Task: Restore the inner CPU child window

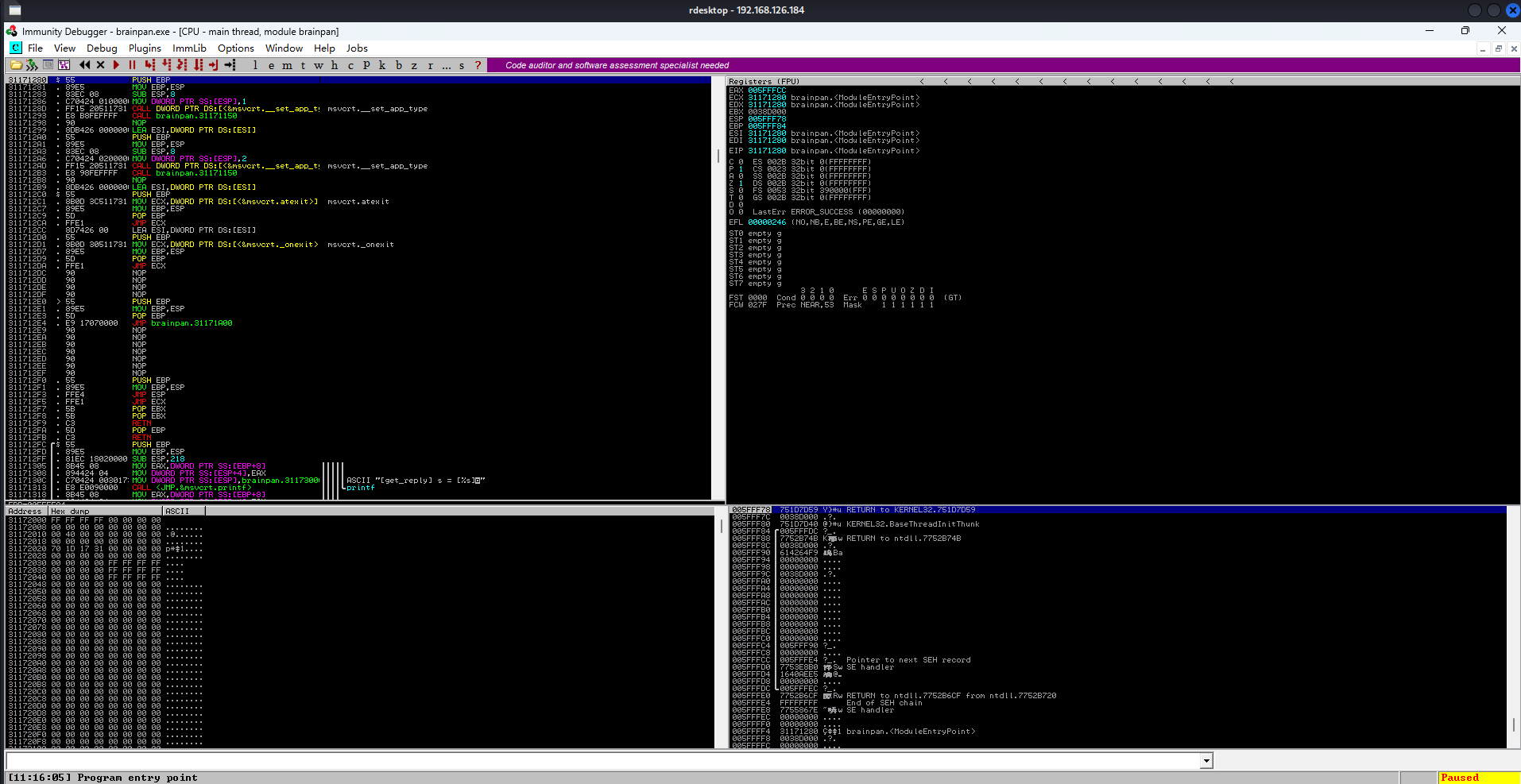Action: pos(1498,48)
